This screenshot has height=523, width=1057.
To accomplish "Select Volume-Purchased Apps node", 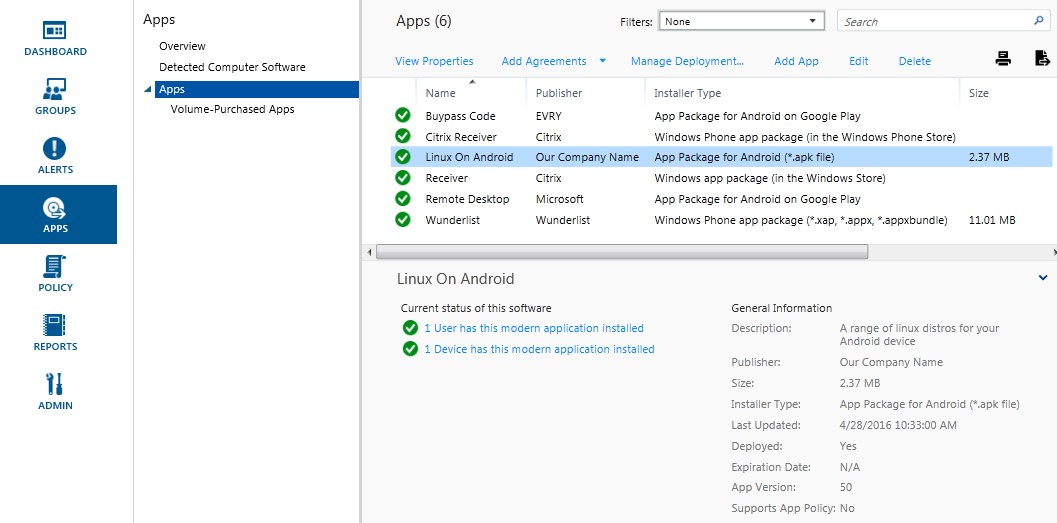I will coord(233,109).
